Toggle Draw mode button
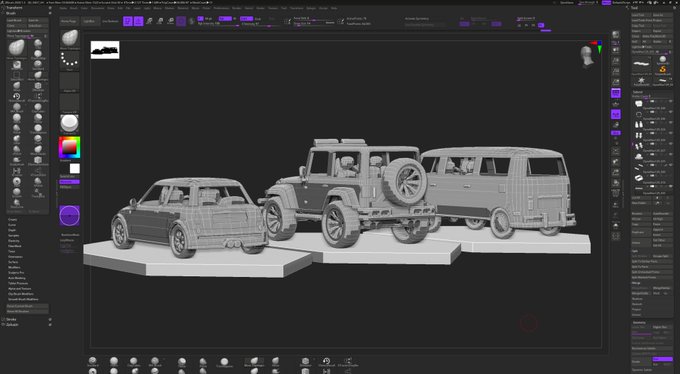Screen dimensions: 680x374 [138, 21]
